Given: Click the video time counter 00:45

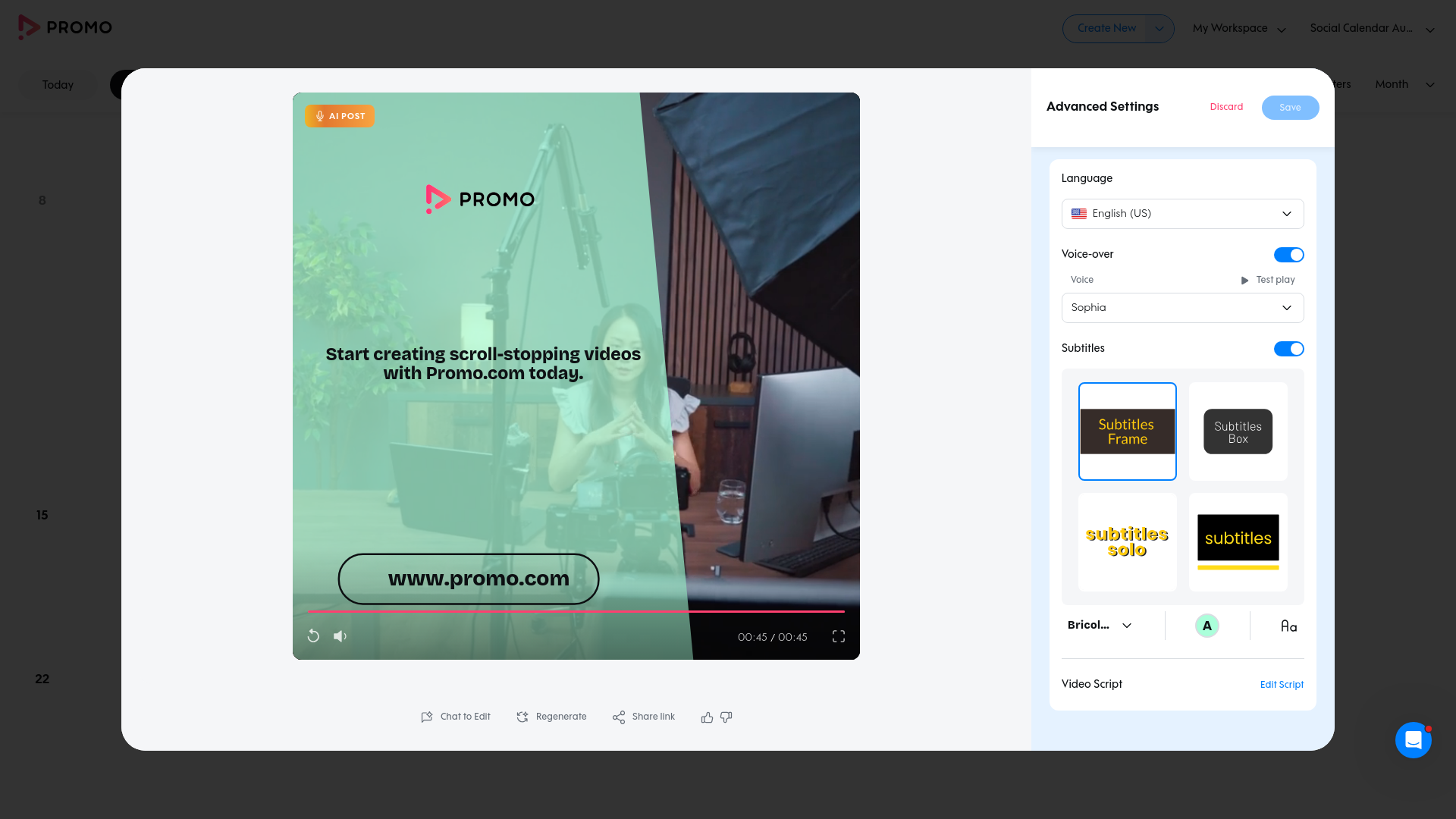Looking at the screenshot, I should click(x=772, y=637).
